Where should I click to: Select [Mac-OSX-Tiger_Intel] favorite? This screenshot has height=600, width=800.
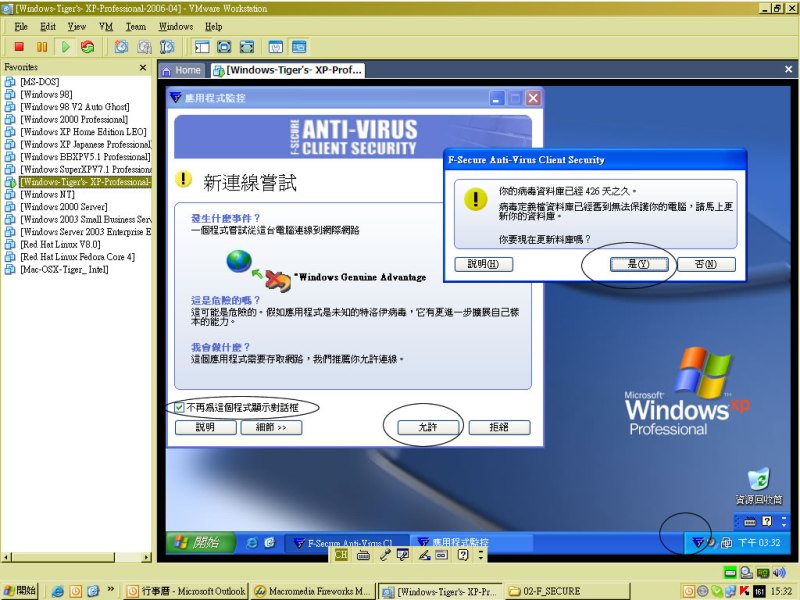[64, 269]
